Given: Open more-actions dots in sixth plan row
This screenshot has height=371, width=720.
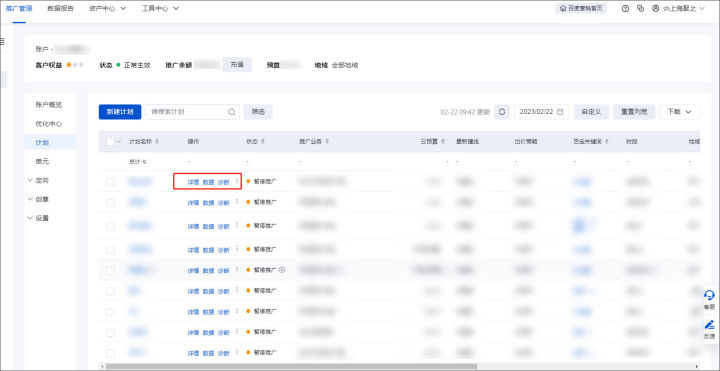Looking at the screenshot, I should pos(237,291).
